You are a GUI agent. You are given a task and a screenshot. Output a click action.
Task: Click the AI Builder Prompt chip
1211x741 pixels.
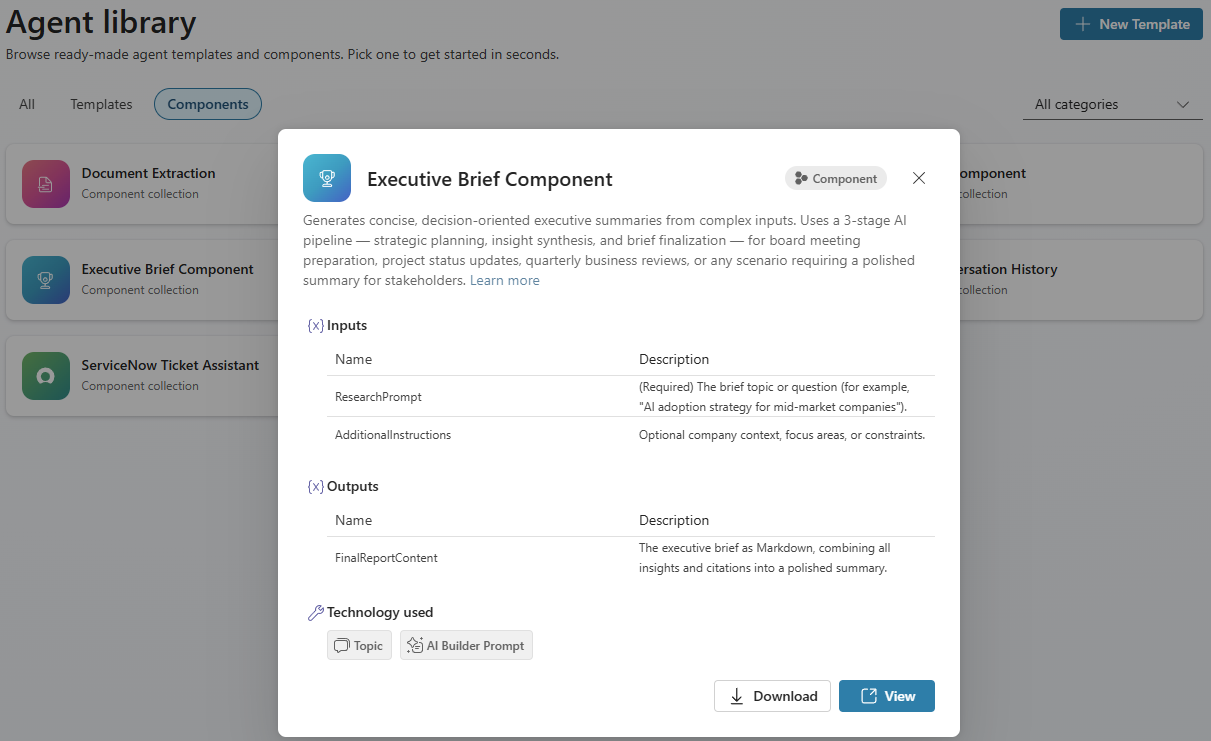[466, 645]
